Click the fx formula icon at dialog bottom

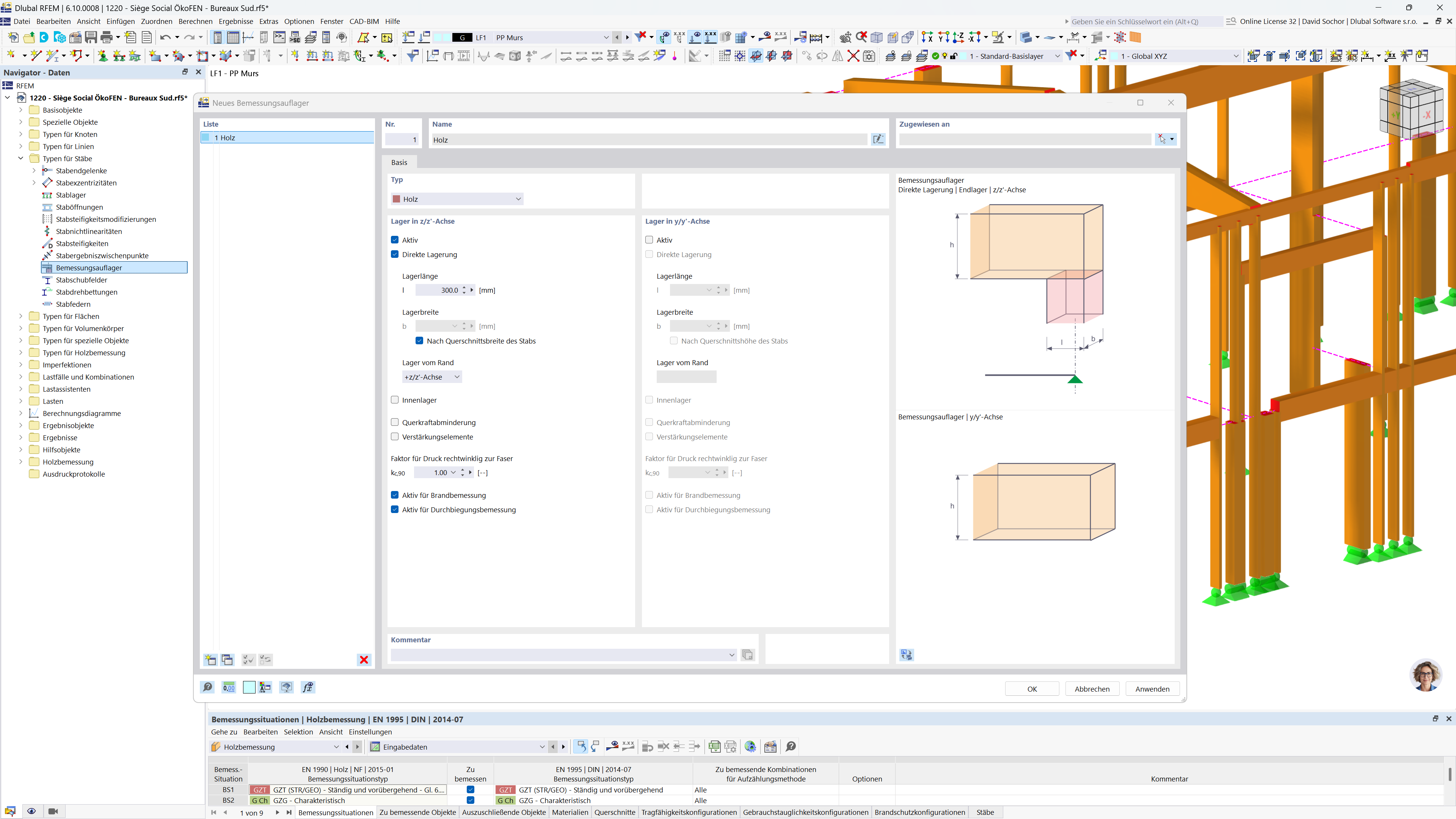tap(308, 687)
